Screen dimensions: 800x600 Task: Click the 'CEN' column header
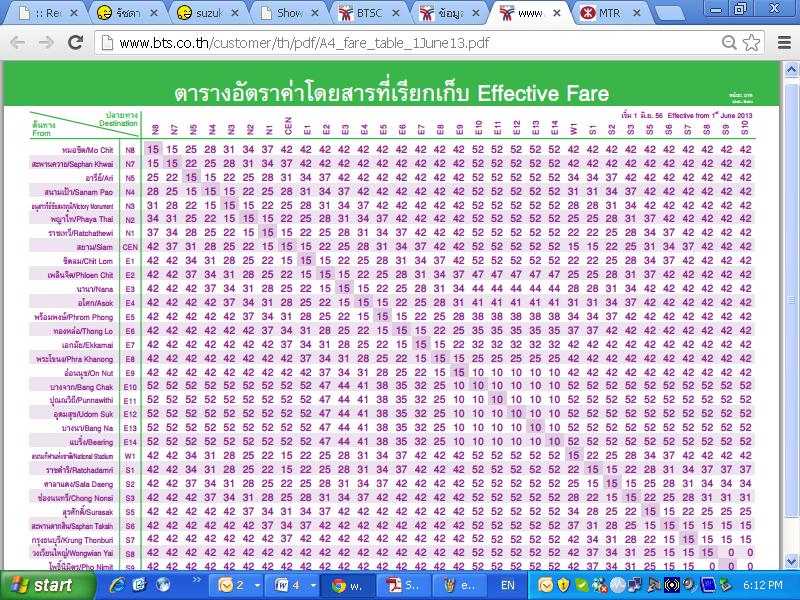point(288,127)
